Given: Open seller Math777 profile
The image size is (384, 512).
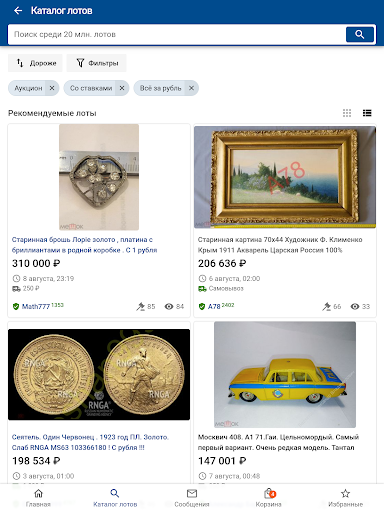Looking at the screenshot, I should [x=36, y=306].
